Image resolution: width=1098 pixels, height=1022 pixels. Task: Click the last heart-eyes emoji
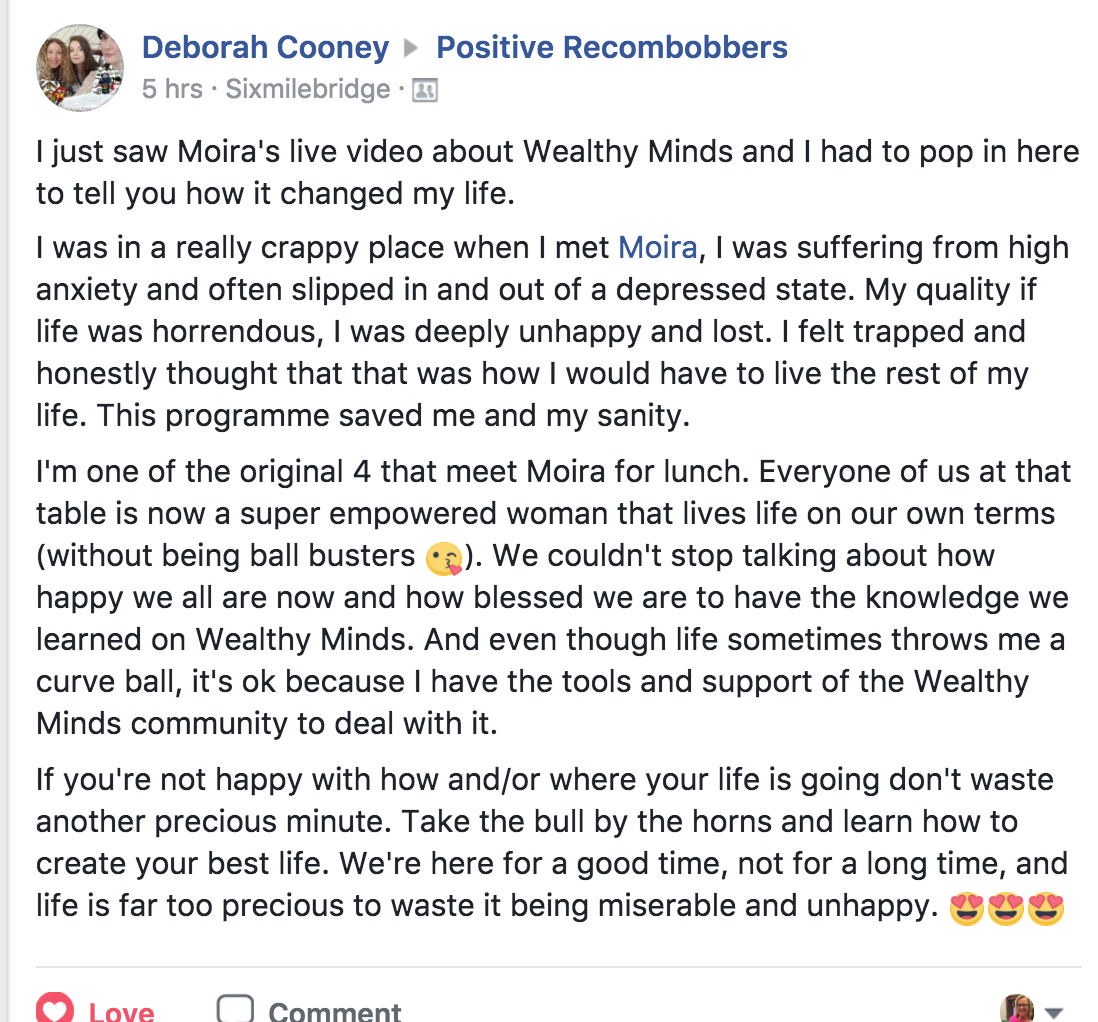(1046, 908)
